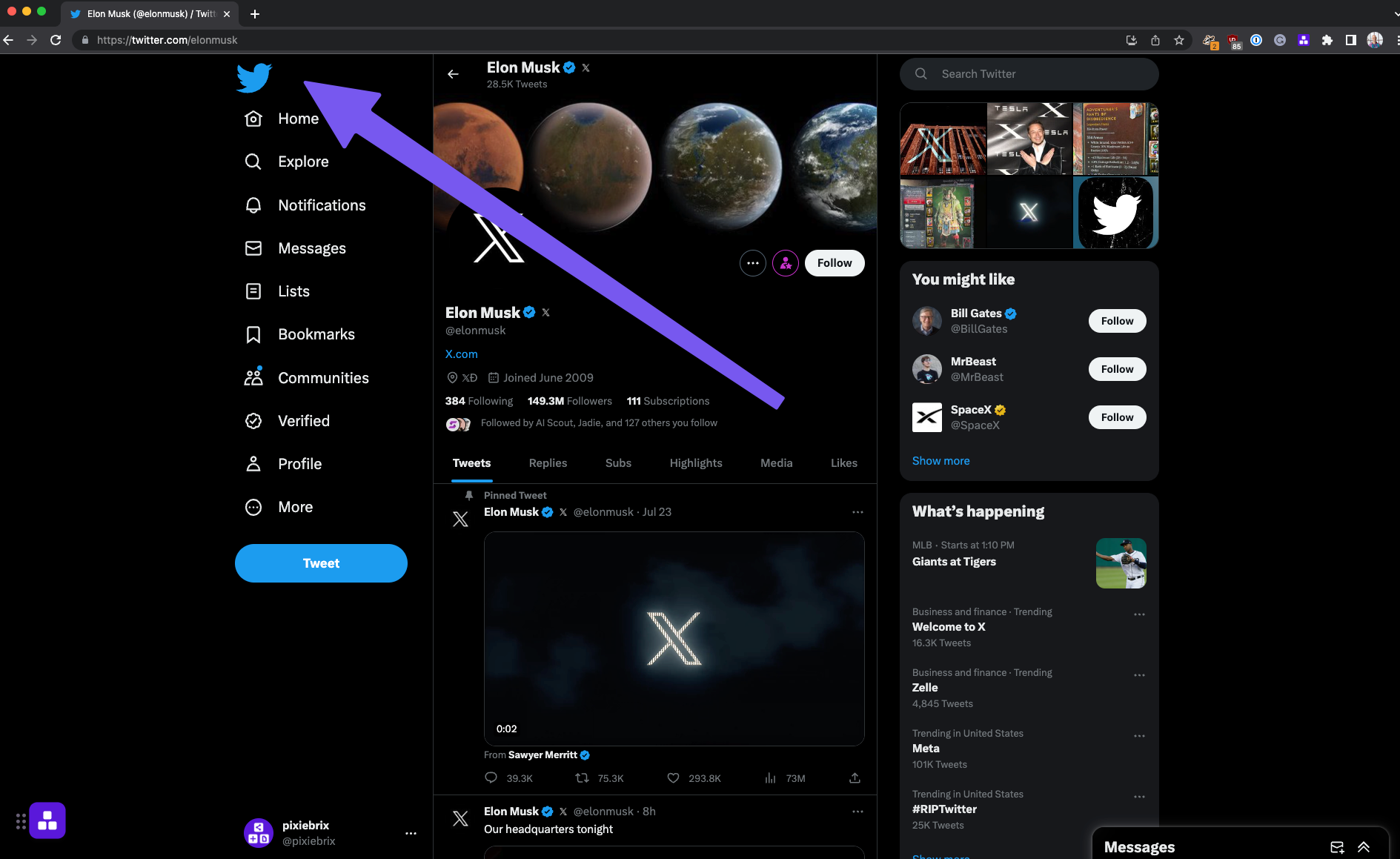The width and height of the screenshot is (1400, 859).
Task: Compose a new message in Messages drawer
Action: pos(1337,847)
